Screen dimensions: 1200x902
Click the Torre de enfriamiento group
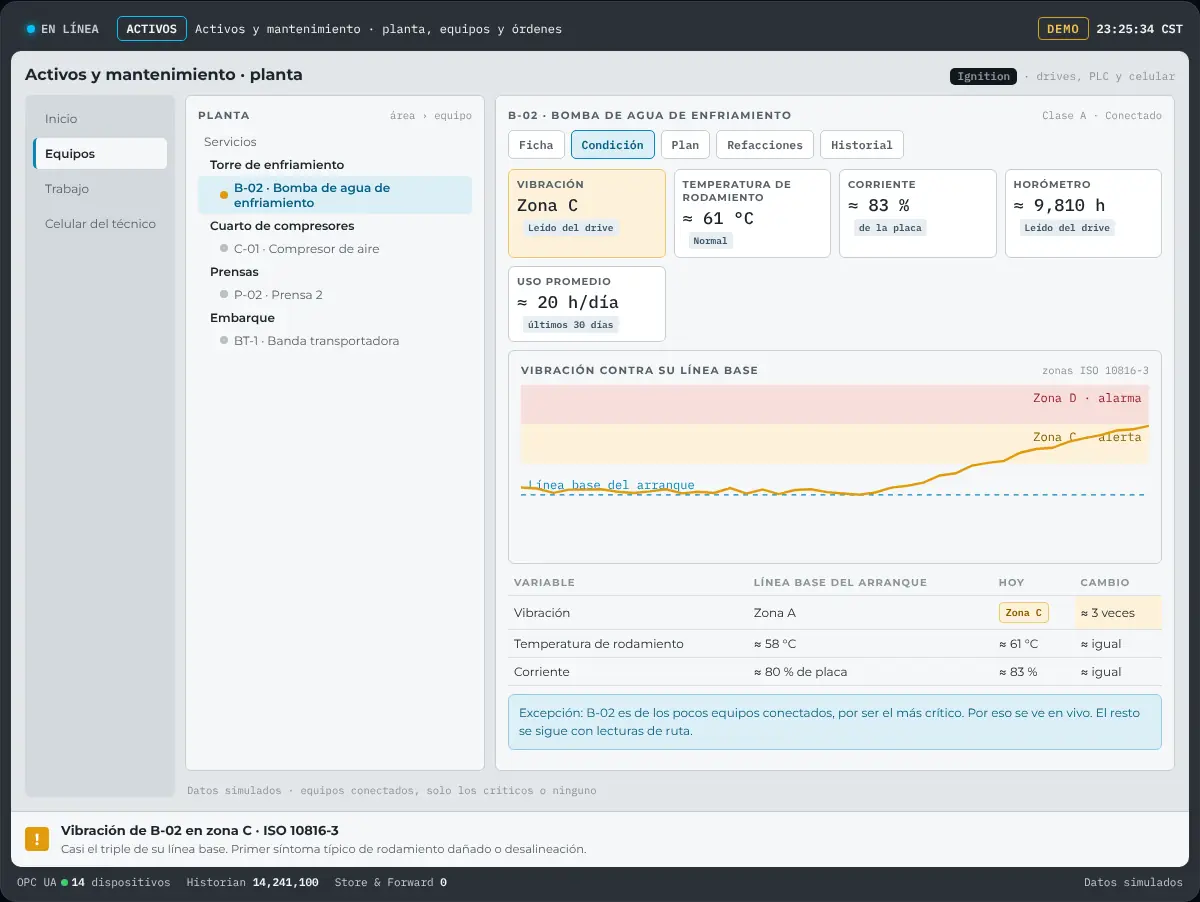click(x=277, y=165)
